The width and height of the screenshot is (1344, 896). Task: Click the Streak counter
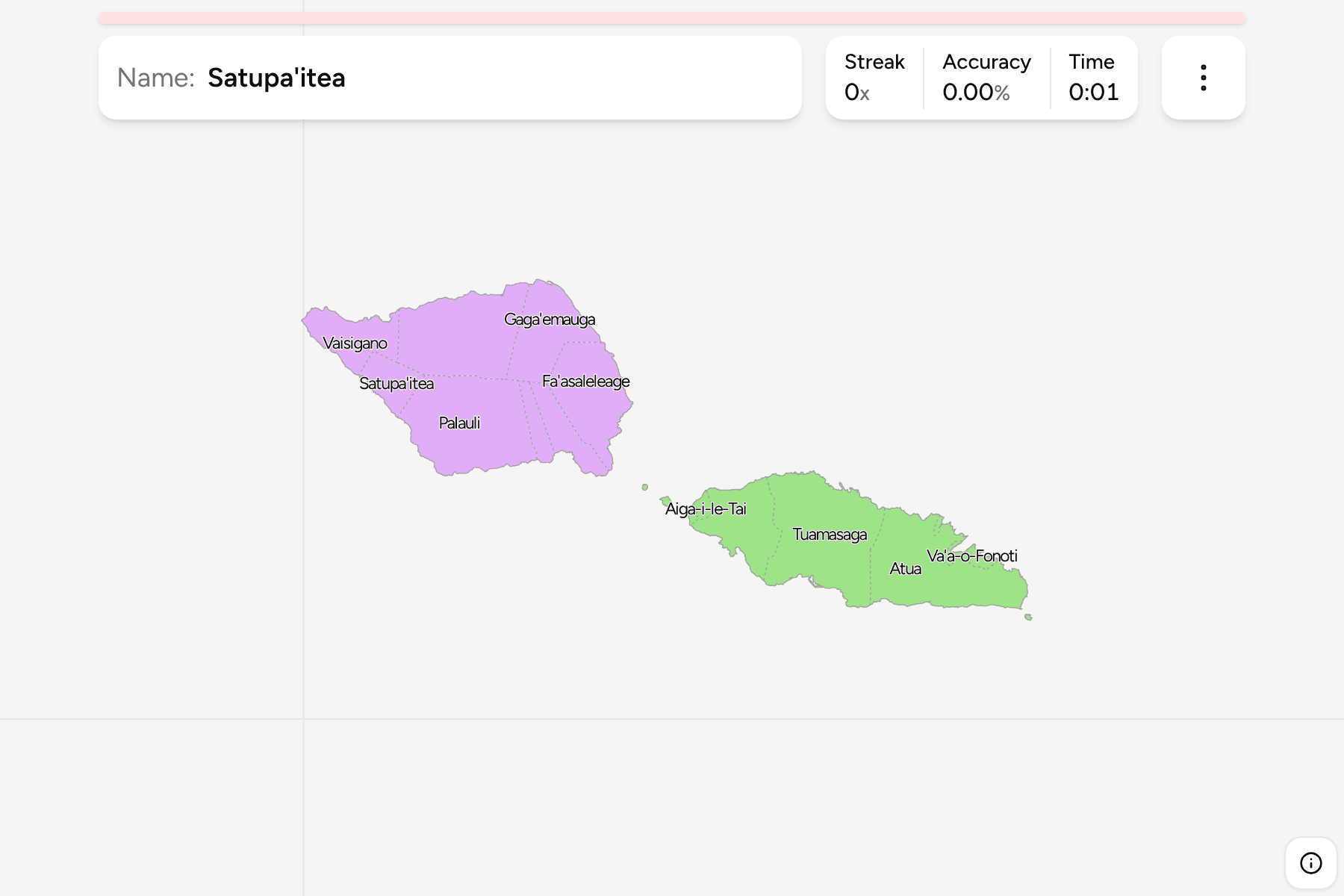coord(874,78)
